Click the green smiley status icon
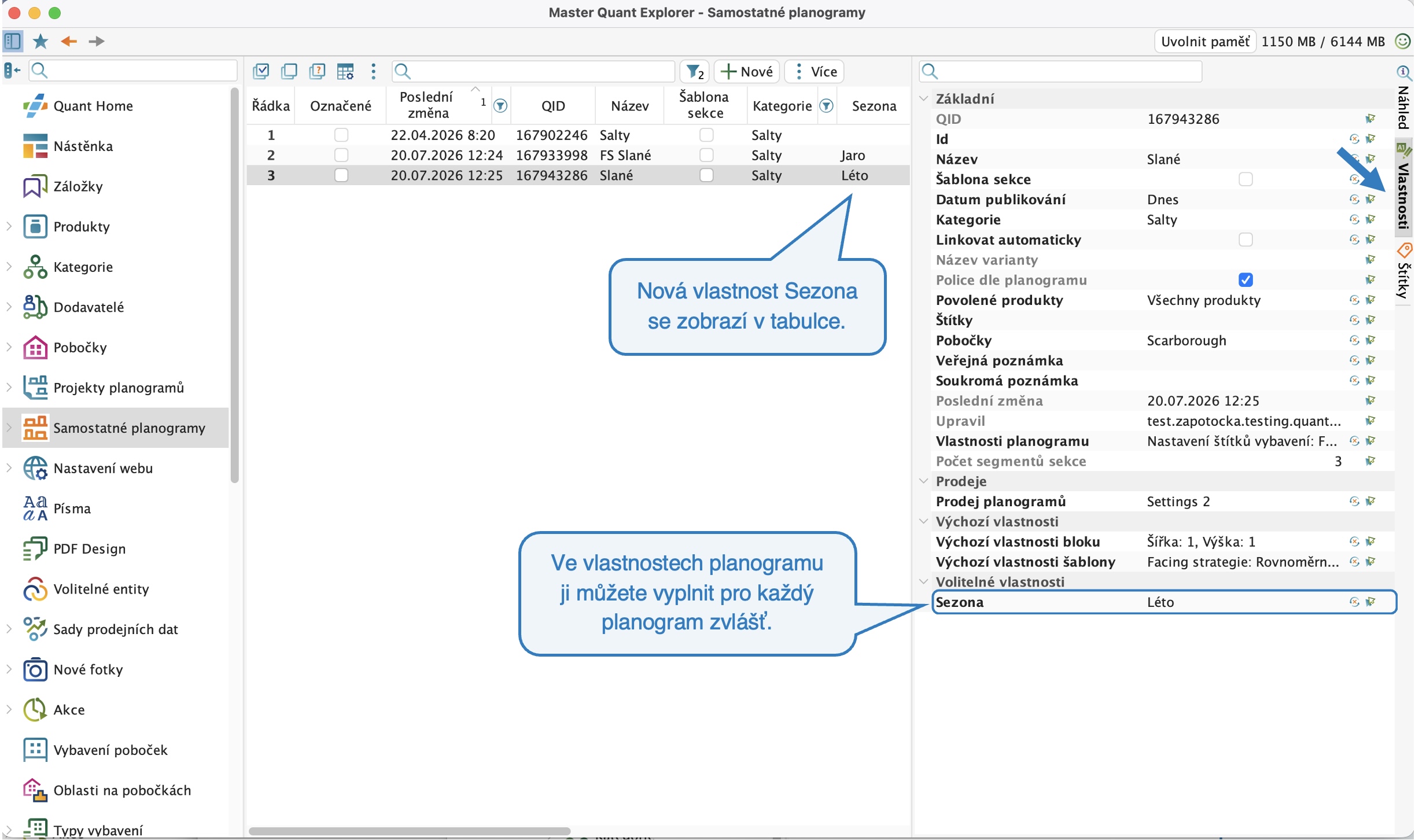 [x=1402, y=41]
